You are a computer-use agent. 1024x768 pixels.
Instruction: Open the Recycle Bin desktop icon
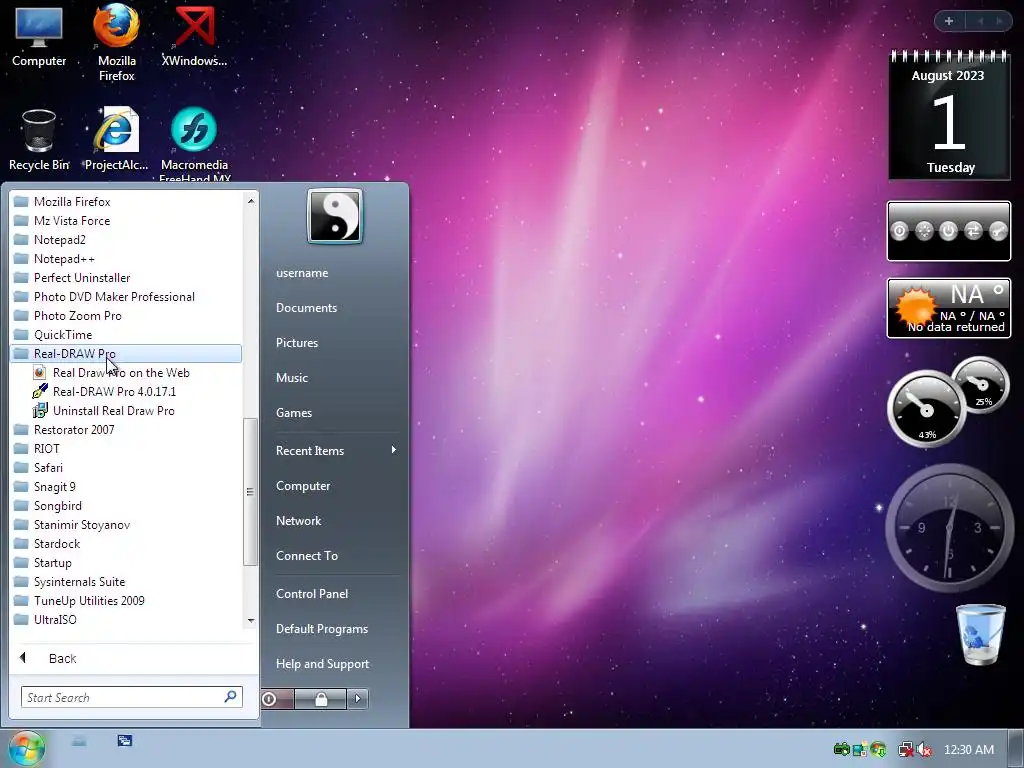[39, 140]
